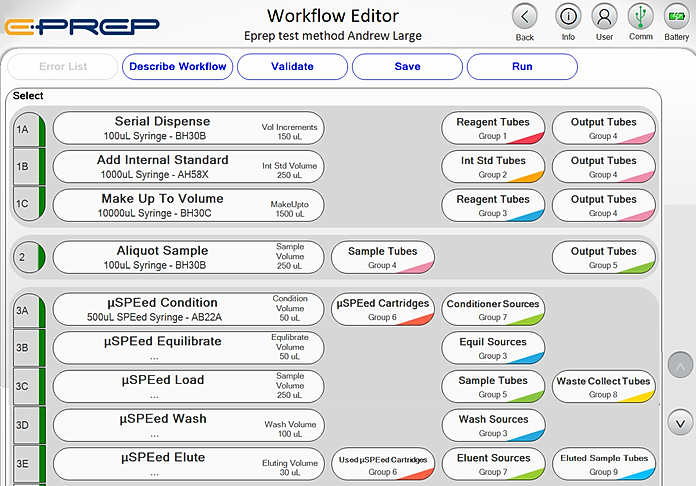Viewport: 696px width, 486px height.
Task: Select the red-tagged µSPEed Cartridges Group 6
Action: (x=382, y=309)
